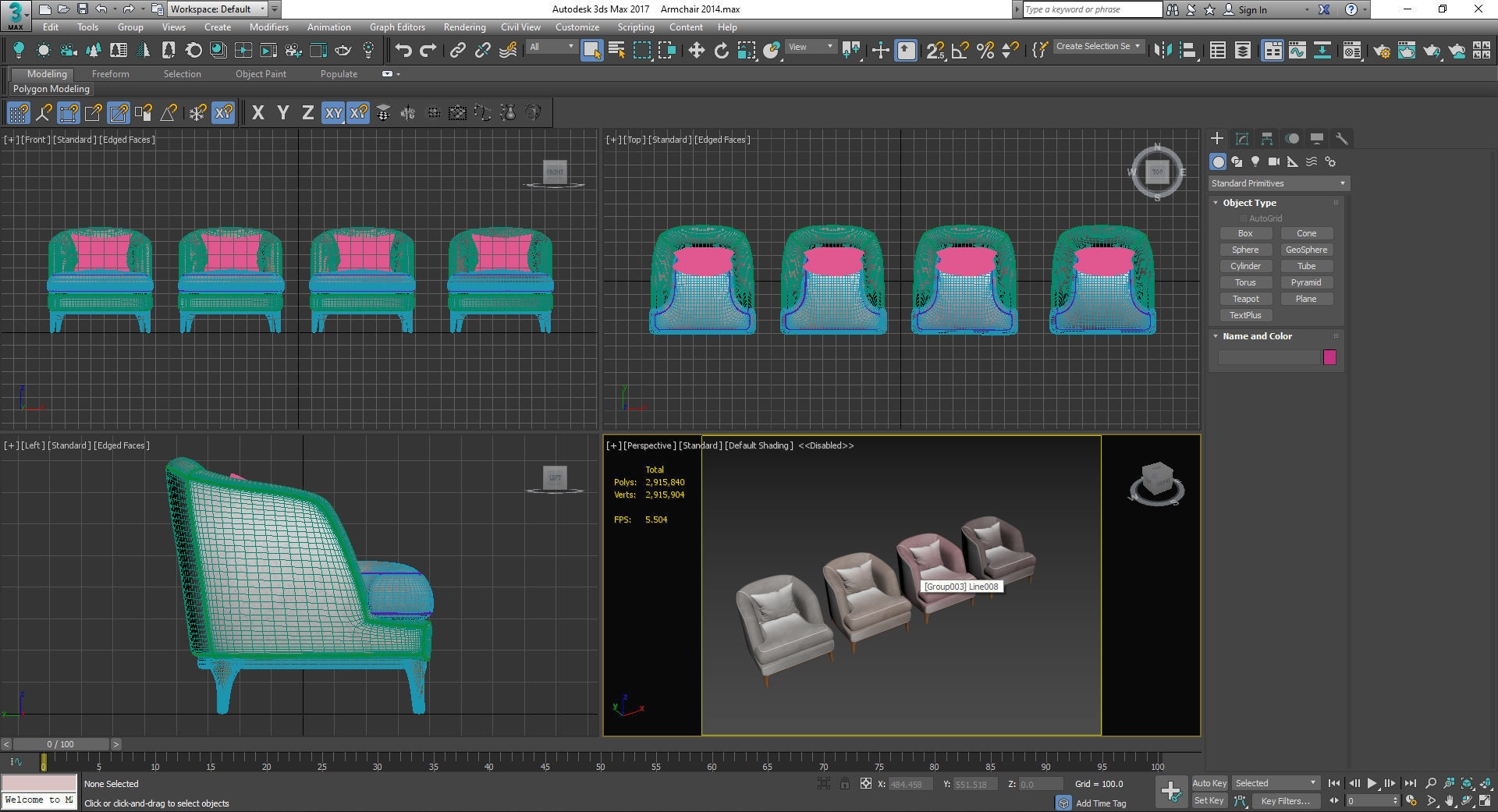Click the Redo arrow in main toolbar
Screen dimensions: 1498x812
[428, 51]
